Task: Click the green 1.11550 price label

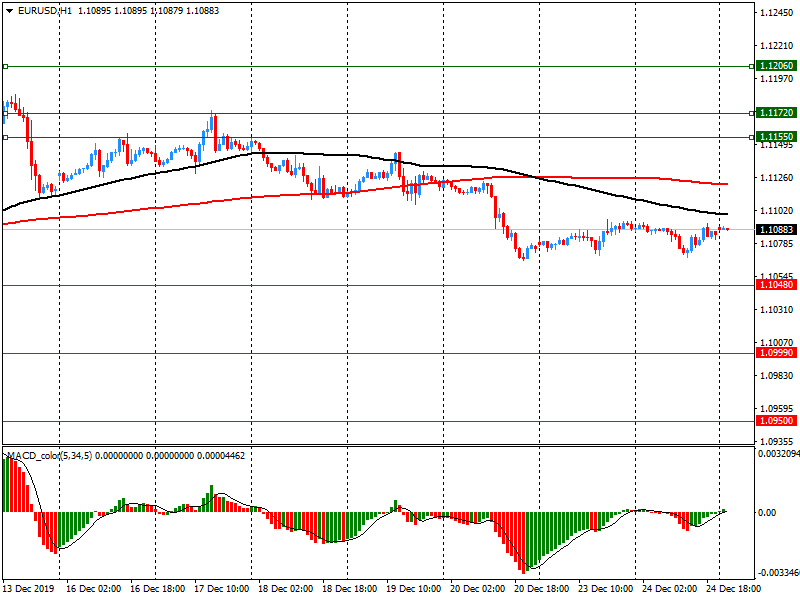Action: [x=775, y=136]
